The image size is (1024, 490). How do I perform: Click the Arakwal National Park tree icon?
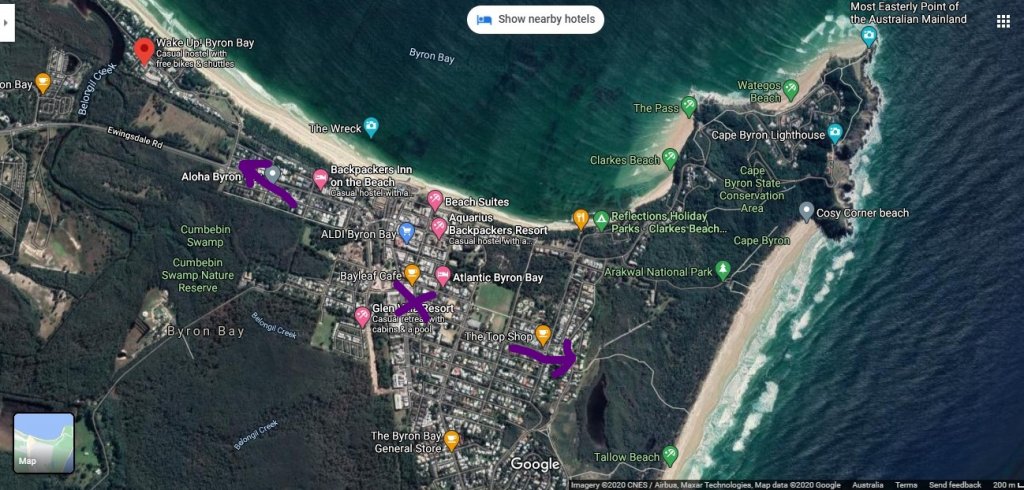[723, 270]
